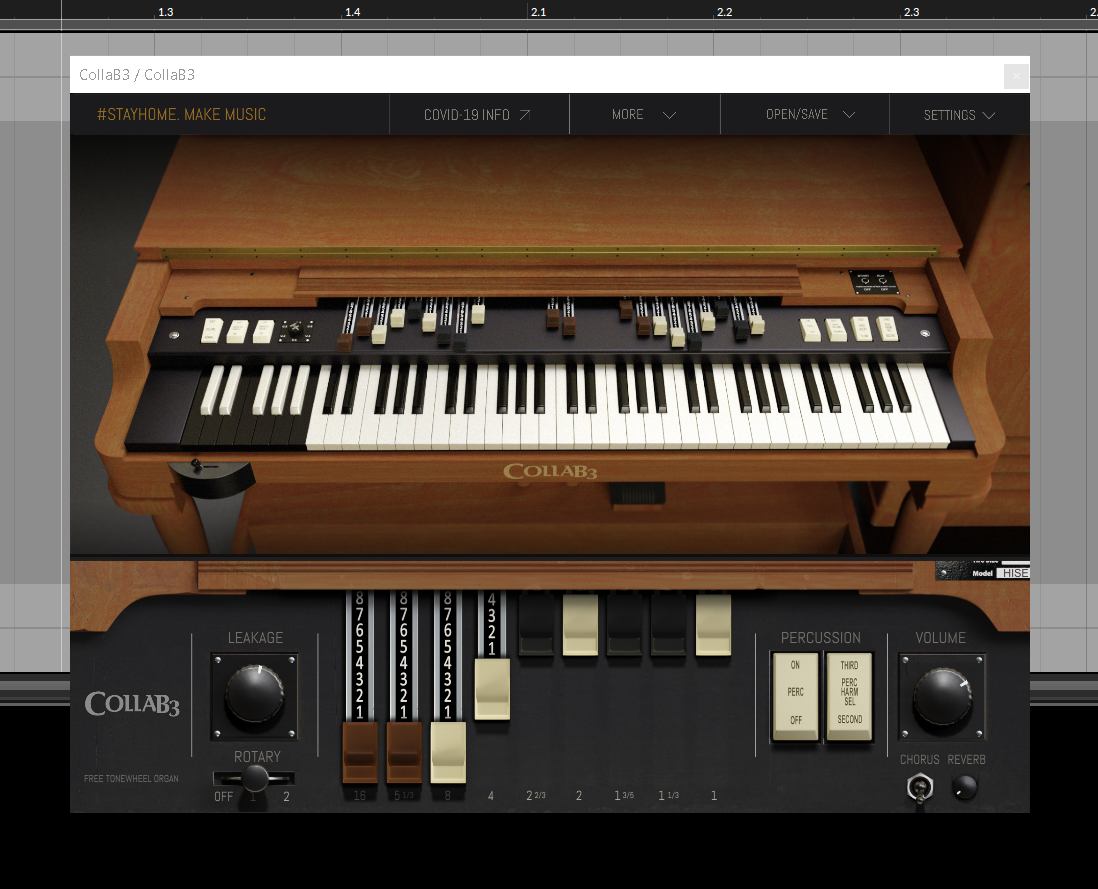Click the black volume pedal below the nameplate
The width and height of the screenshot is (1098, 889).
[x=637, y=493]
